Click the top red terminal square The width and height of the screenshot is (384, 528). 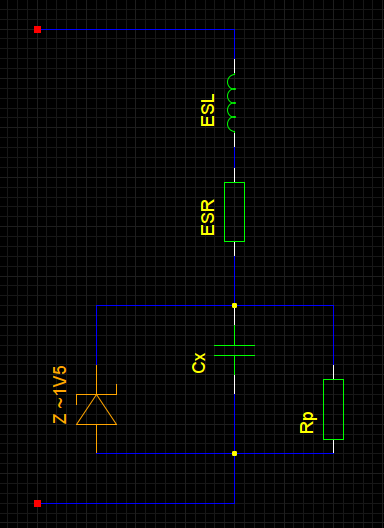37,29
